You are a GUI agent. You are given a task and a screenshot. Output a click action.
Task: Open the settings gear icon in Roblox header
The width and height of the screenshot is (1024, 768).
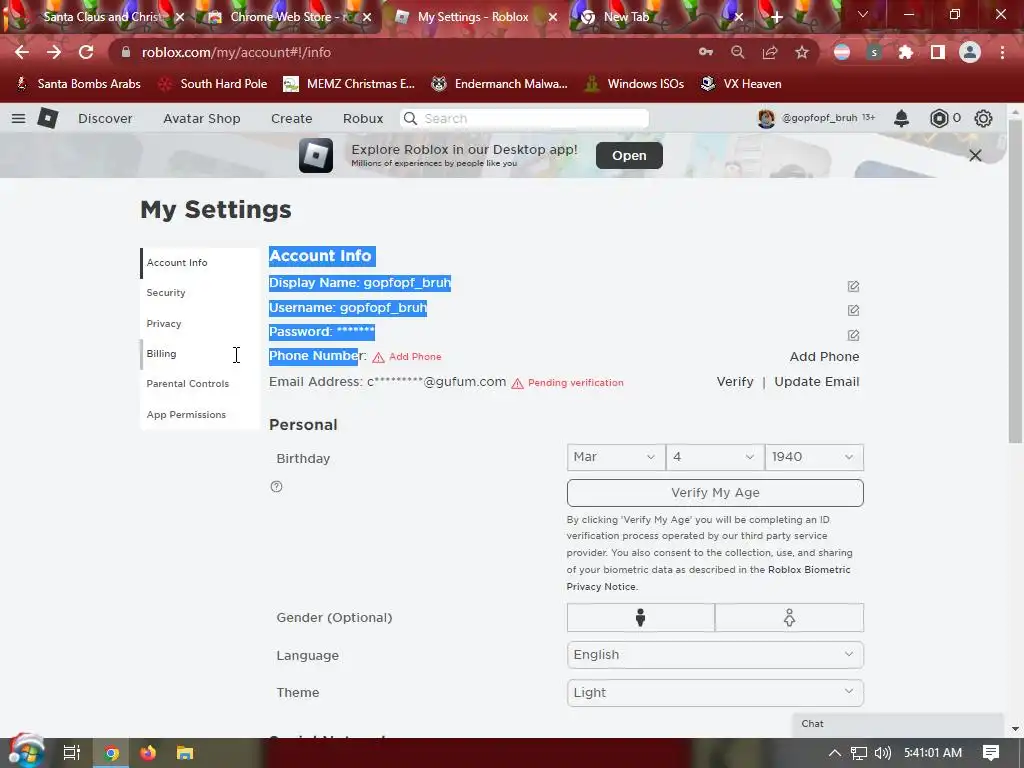coord(983,118)
